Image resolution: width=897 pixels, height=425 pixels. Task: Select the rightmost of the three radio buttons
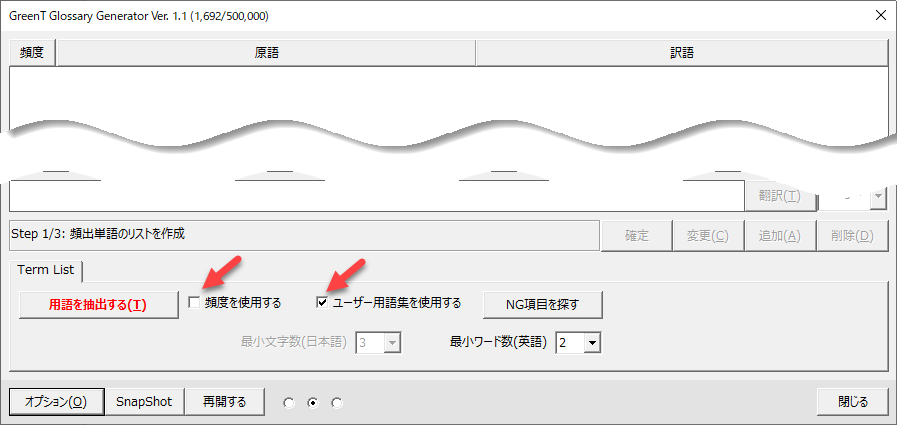click(336, 403)
